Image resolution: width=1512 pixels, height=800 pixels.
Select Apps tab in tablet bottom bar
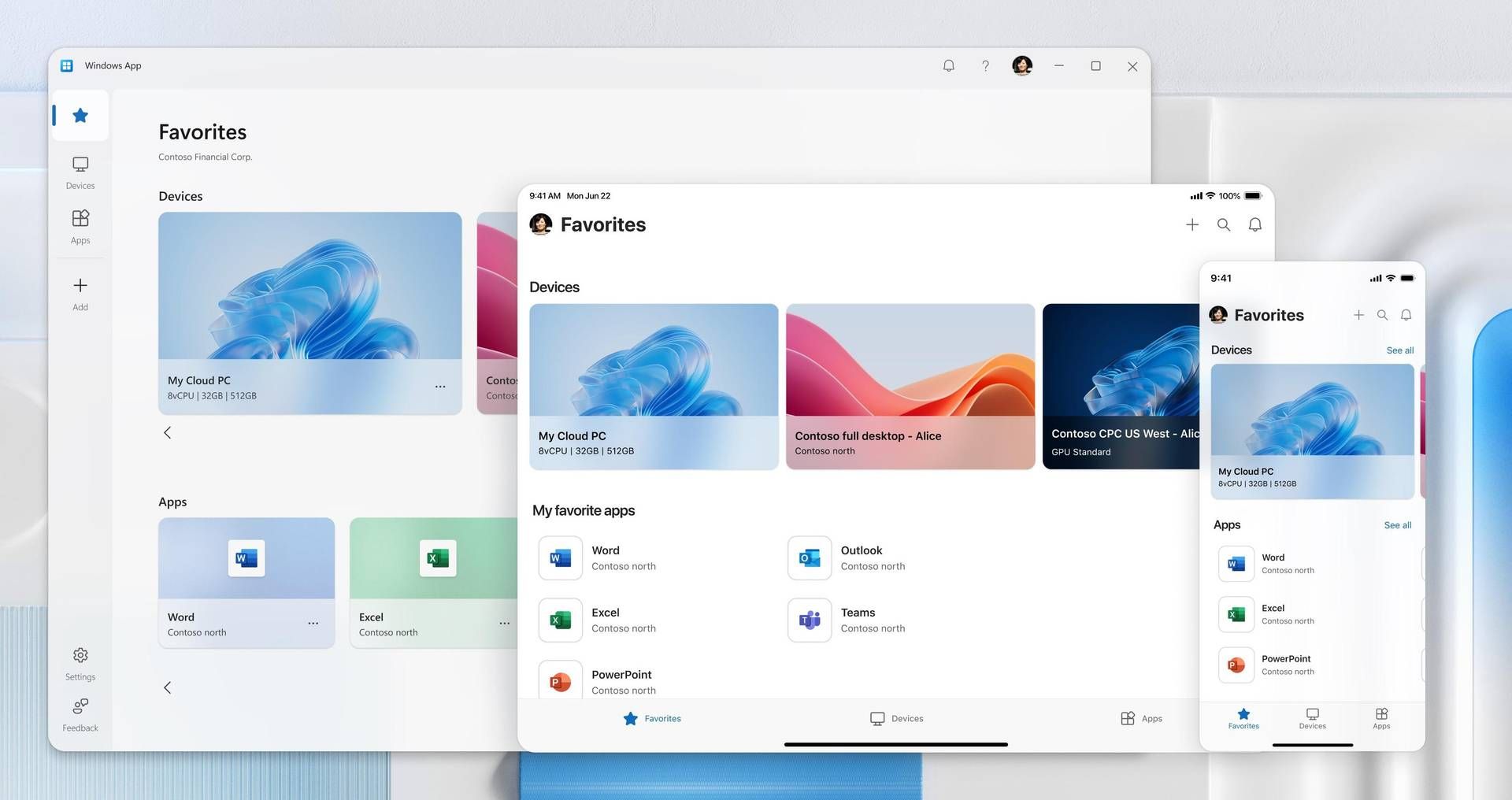1141,719
